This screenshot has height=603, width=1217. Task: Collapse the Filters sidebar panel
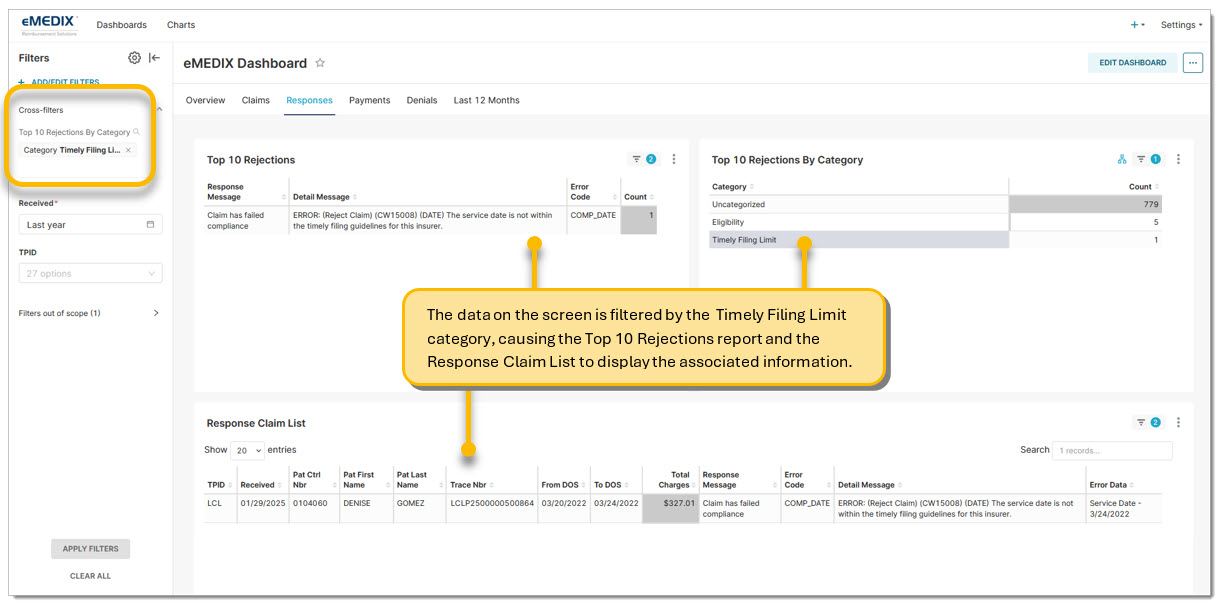pyautogui.click(x=155, y=58)
